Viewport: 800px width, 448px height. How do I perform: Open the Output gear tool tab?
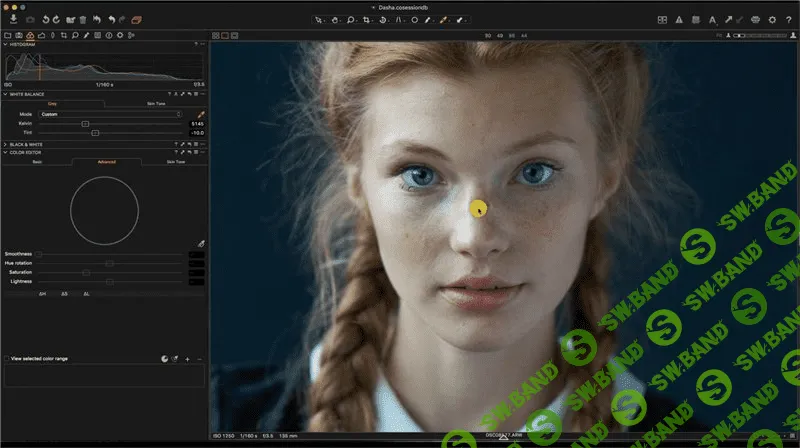pyautogui.click(x=120, y=35)
